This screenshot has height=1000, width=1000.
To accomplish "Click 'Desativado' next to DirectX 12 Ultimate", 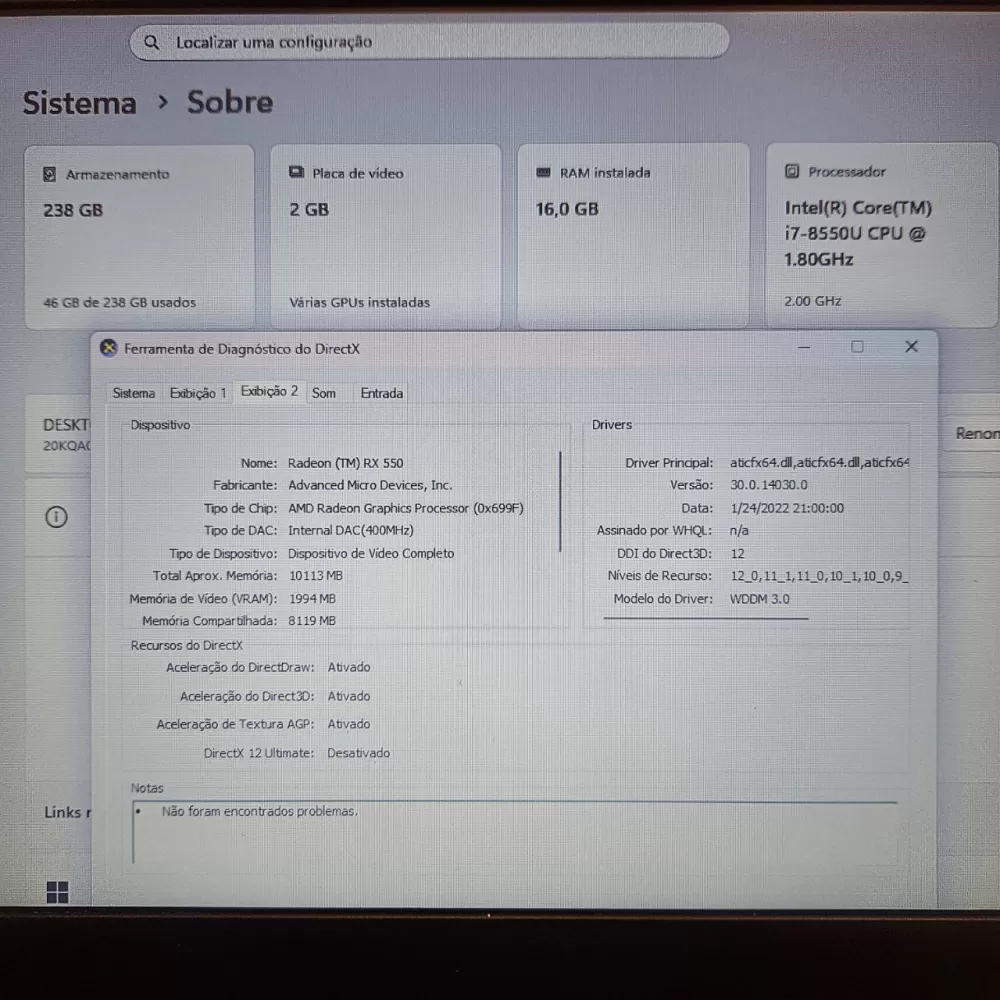I will (358, 753).
